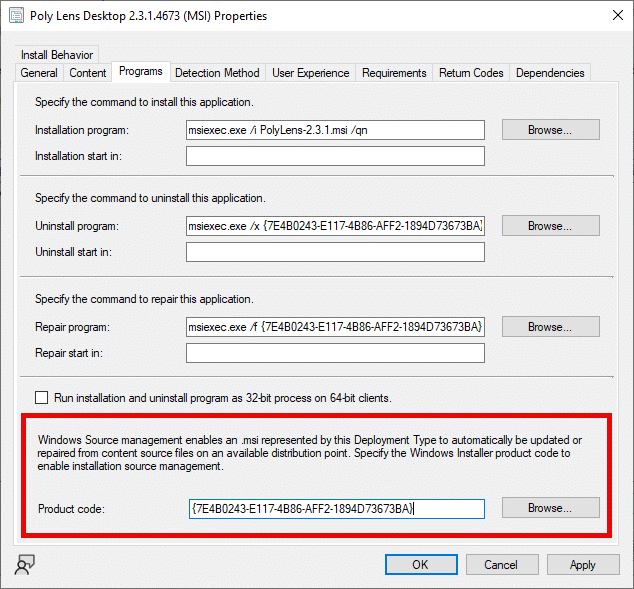The height and width of the screenshot is (589, 634).
Task: Select the Content tab
Action: (88, 73)
